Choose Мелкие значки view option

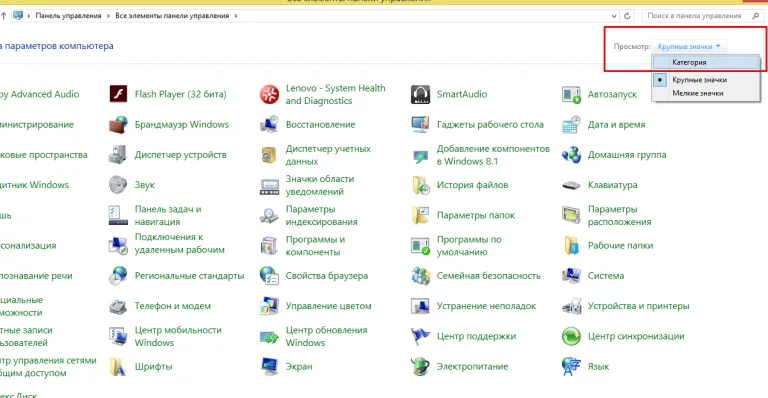click(x=706, y=93)
